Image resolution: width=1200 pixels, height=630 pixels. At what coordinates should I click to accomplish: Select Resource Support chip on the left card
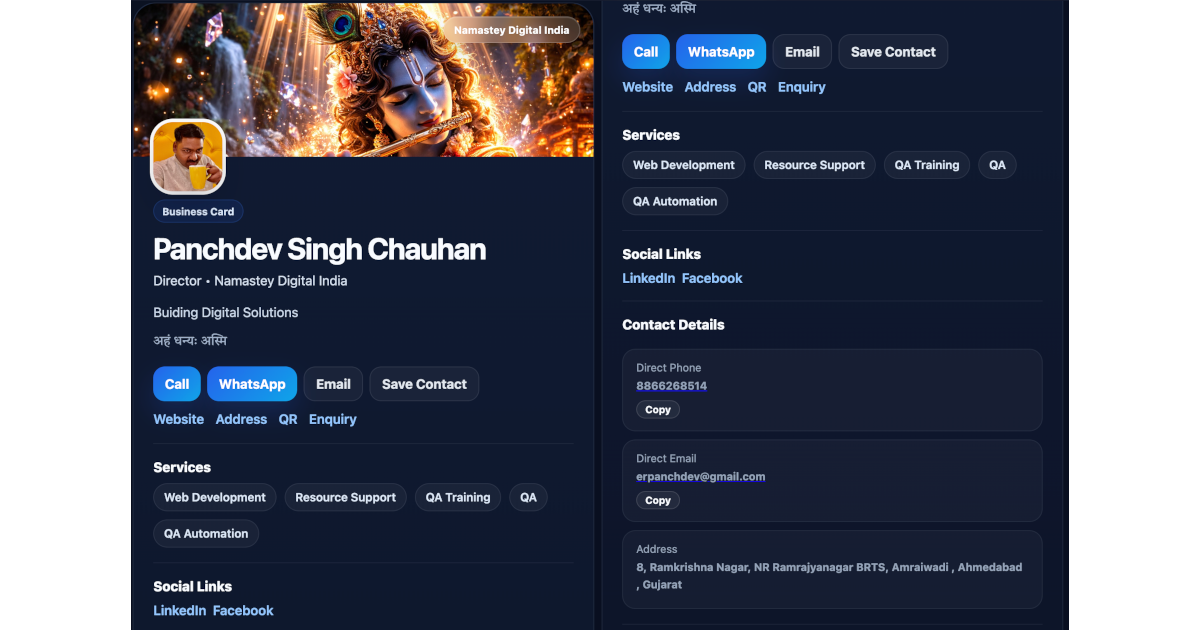point(345,497)
